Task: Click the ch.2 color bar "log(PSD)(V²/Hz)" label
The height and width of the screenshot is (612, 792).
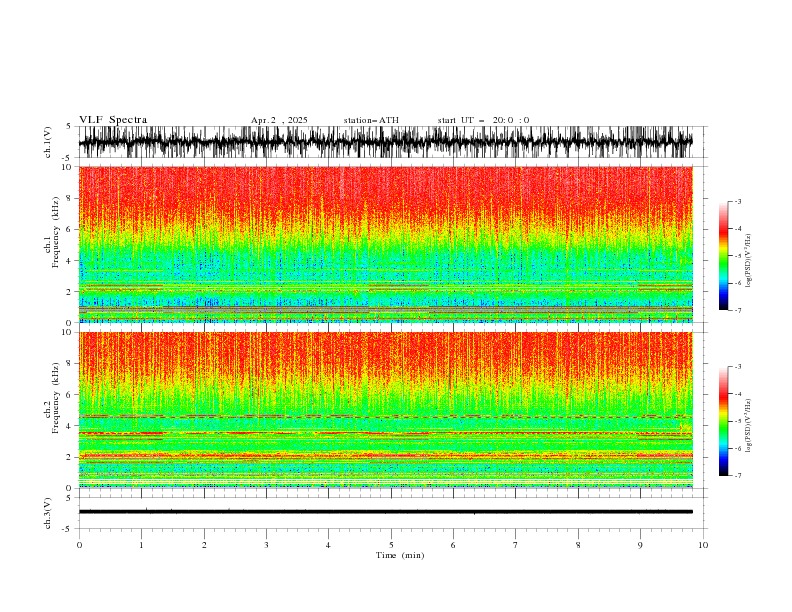Action: (749, 425)
